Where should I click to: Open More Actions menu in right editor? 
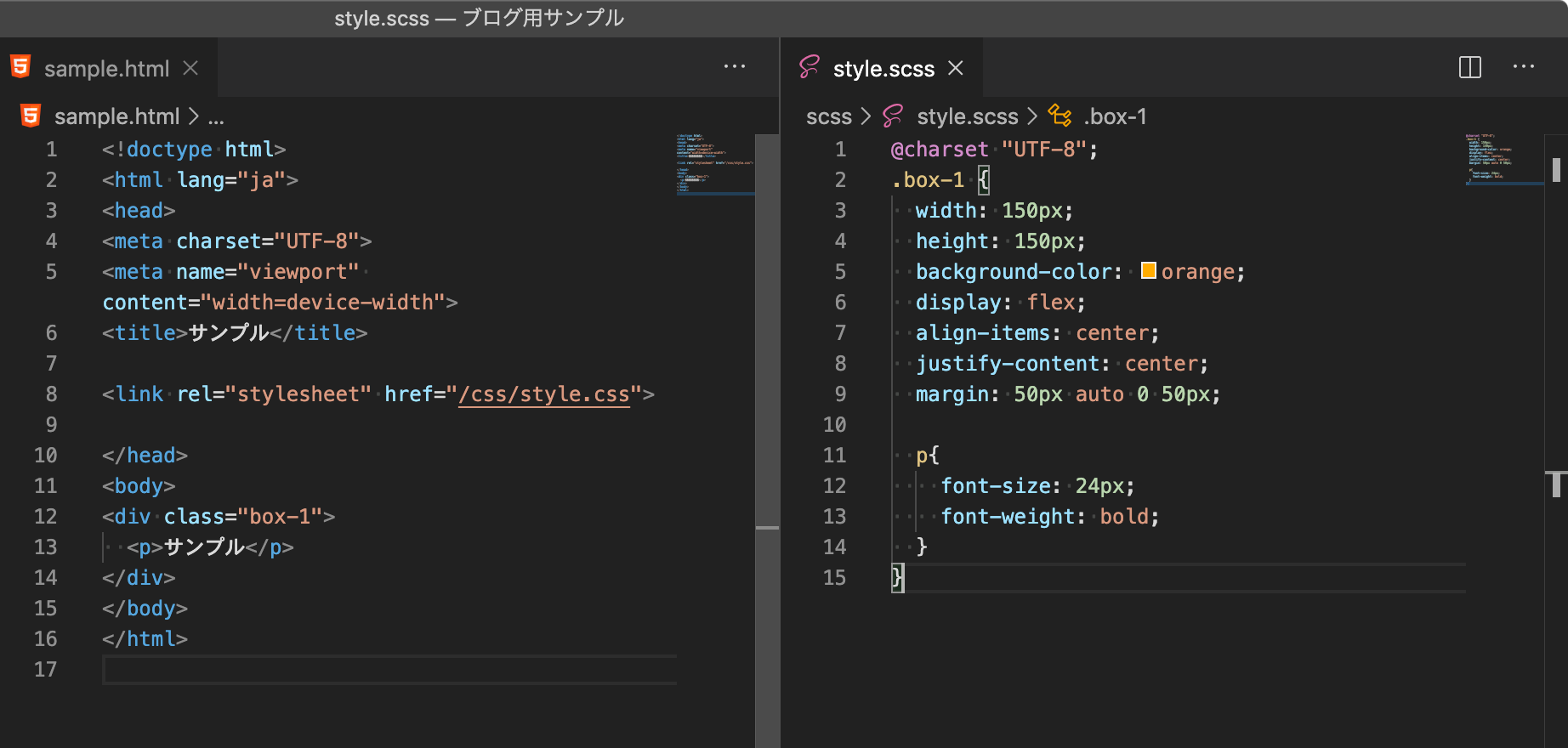1524,66
